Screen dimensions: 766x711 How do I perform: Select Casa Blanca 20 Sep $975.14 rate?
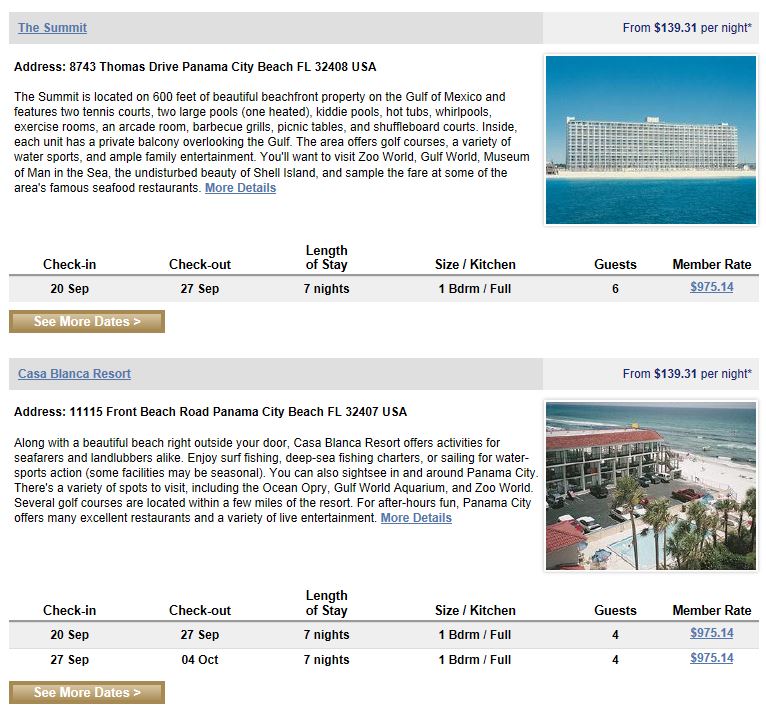tap(711, 633)
